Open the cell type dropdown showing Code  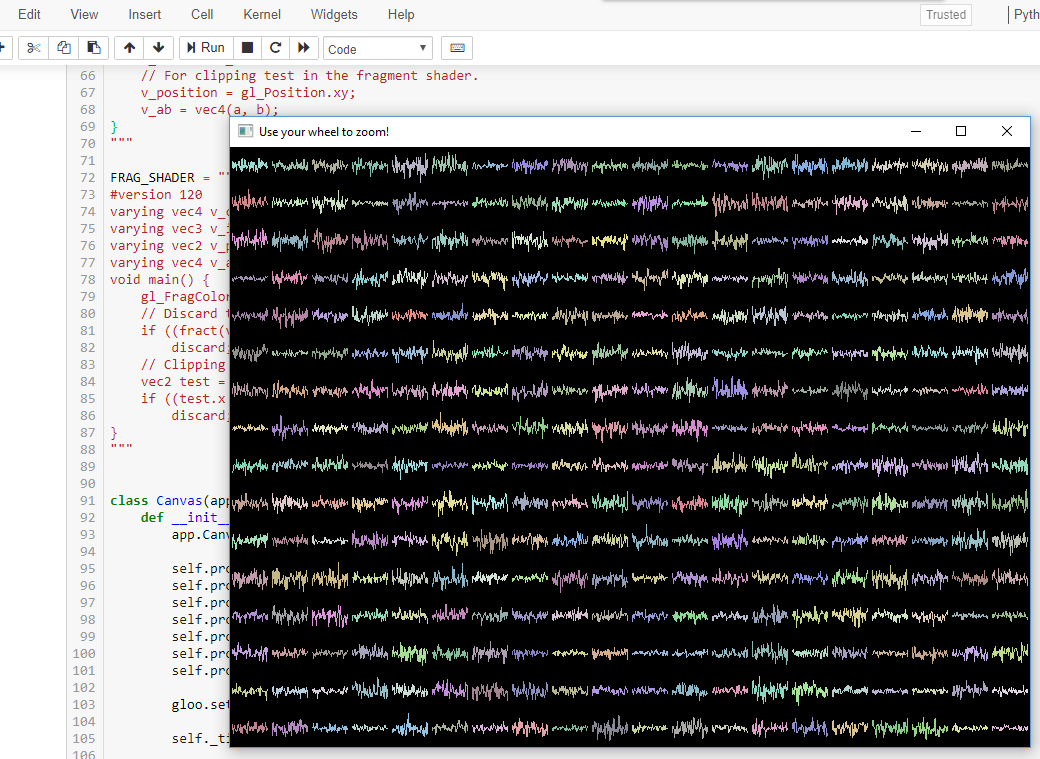[x=377, y=47]
